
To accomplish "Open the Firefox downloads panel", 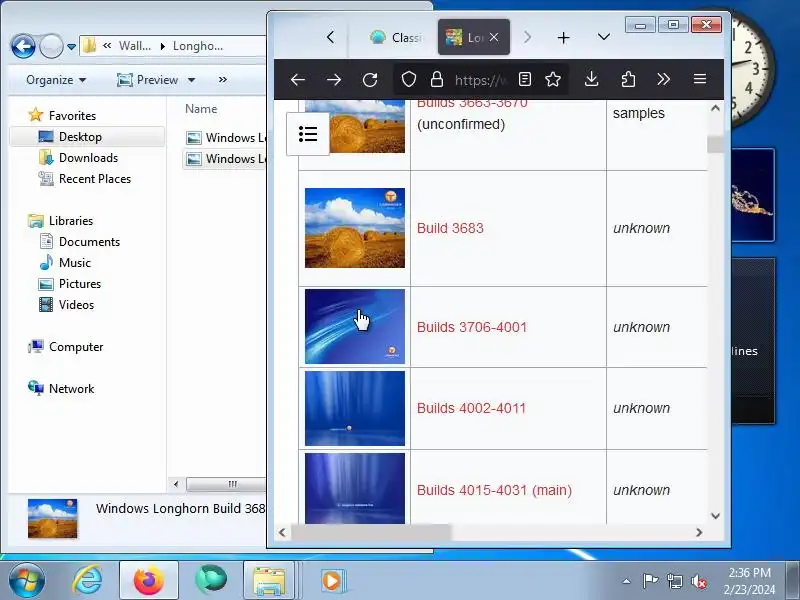I will [591, 79].
